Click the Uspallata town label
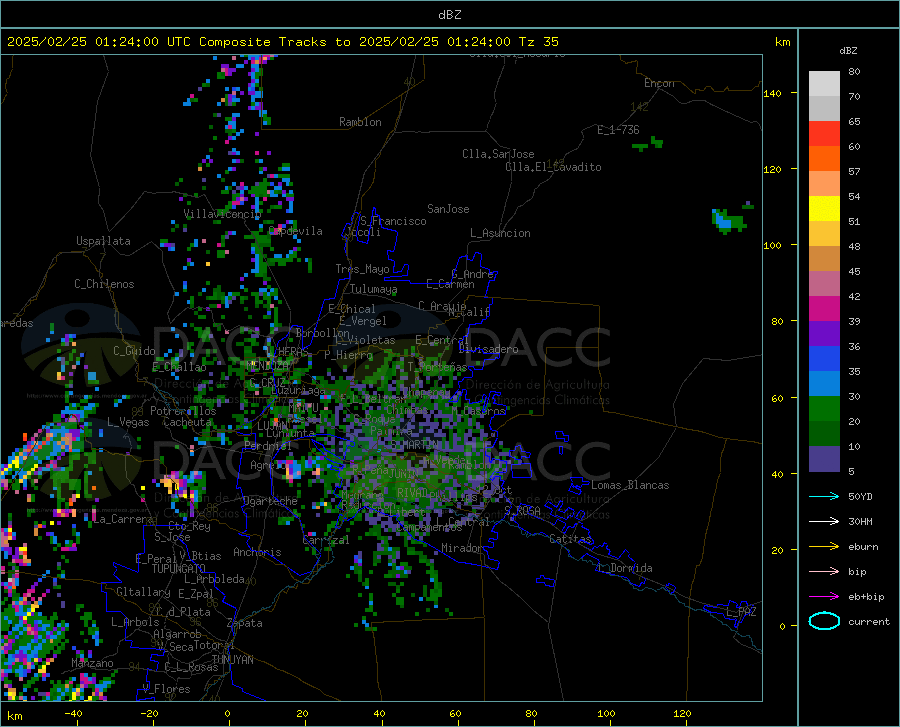Viewport: 900px width, 727px height. click(x=103, y=241)
